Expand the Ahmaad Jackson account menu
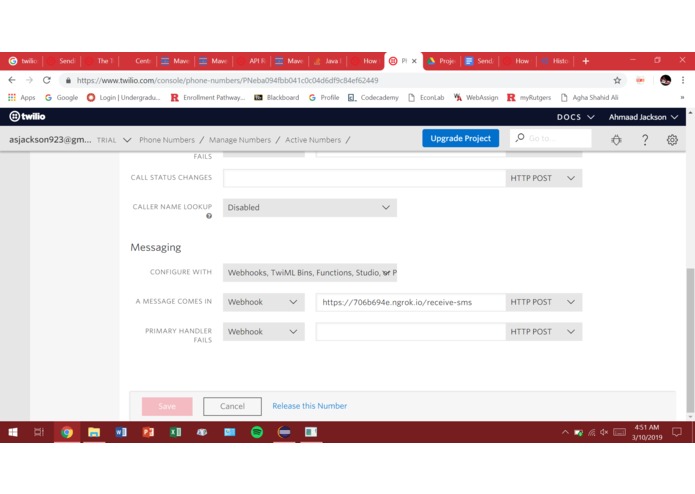The image size is (695, 494). 643,117
